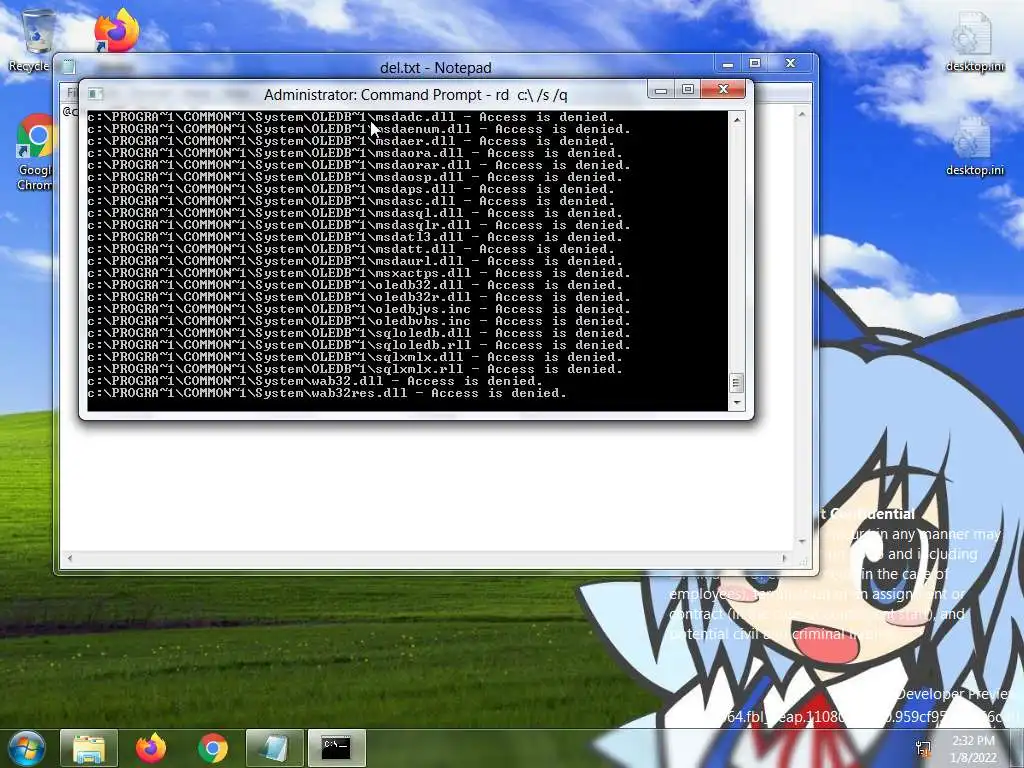Open the clock showing 2:32 PM
Image resolution: width=1024 pixels, height=768 pixels.
[974, 749]
